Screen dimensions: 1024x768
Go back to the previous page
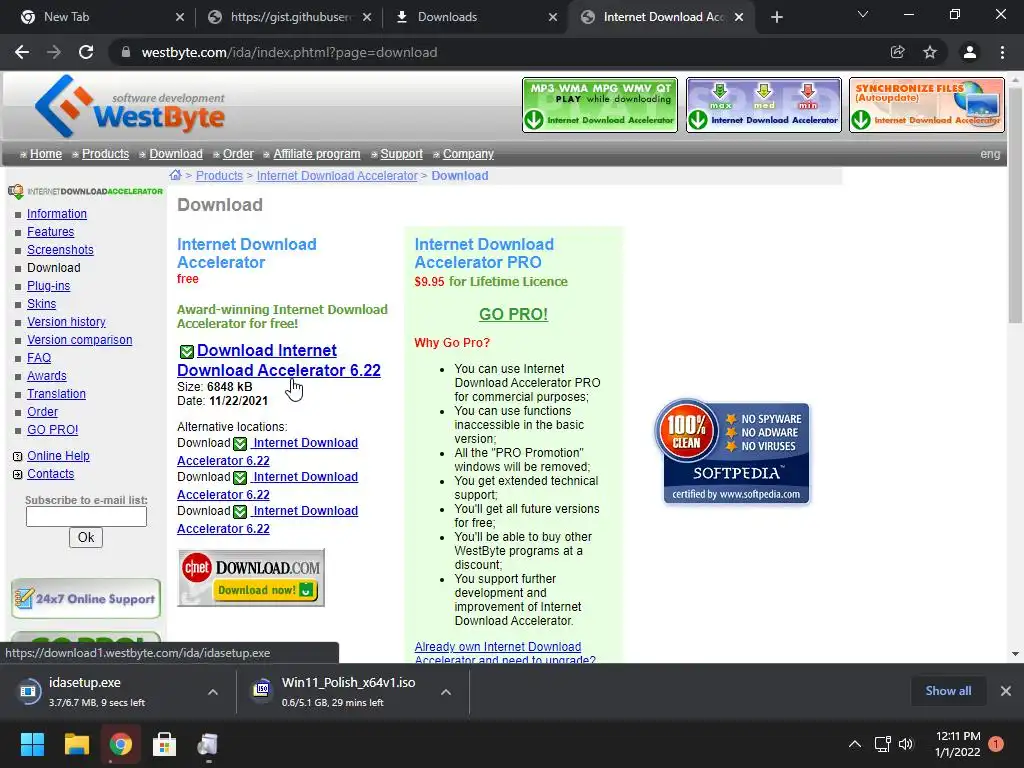point(22,52)
